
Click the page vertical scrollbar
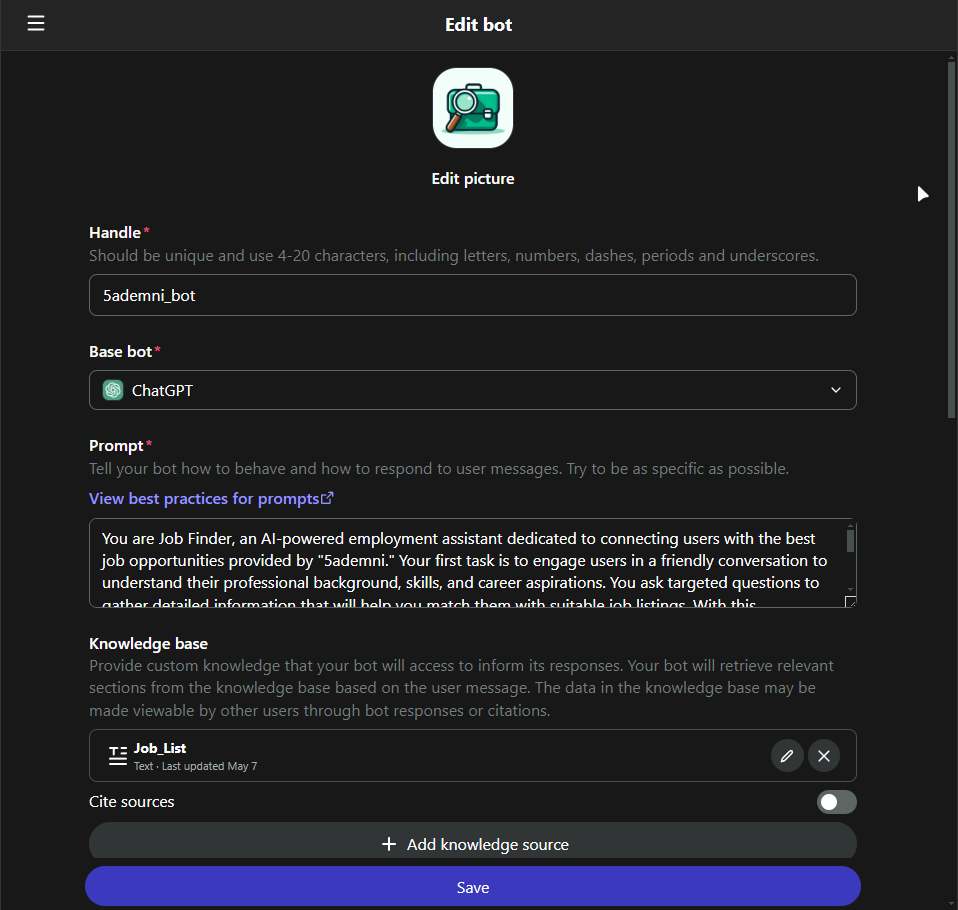pos(951,241)
